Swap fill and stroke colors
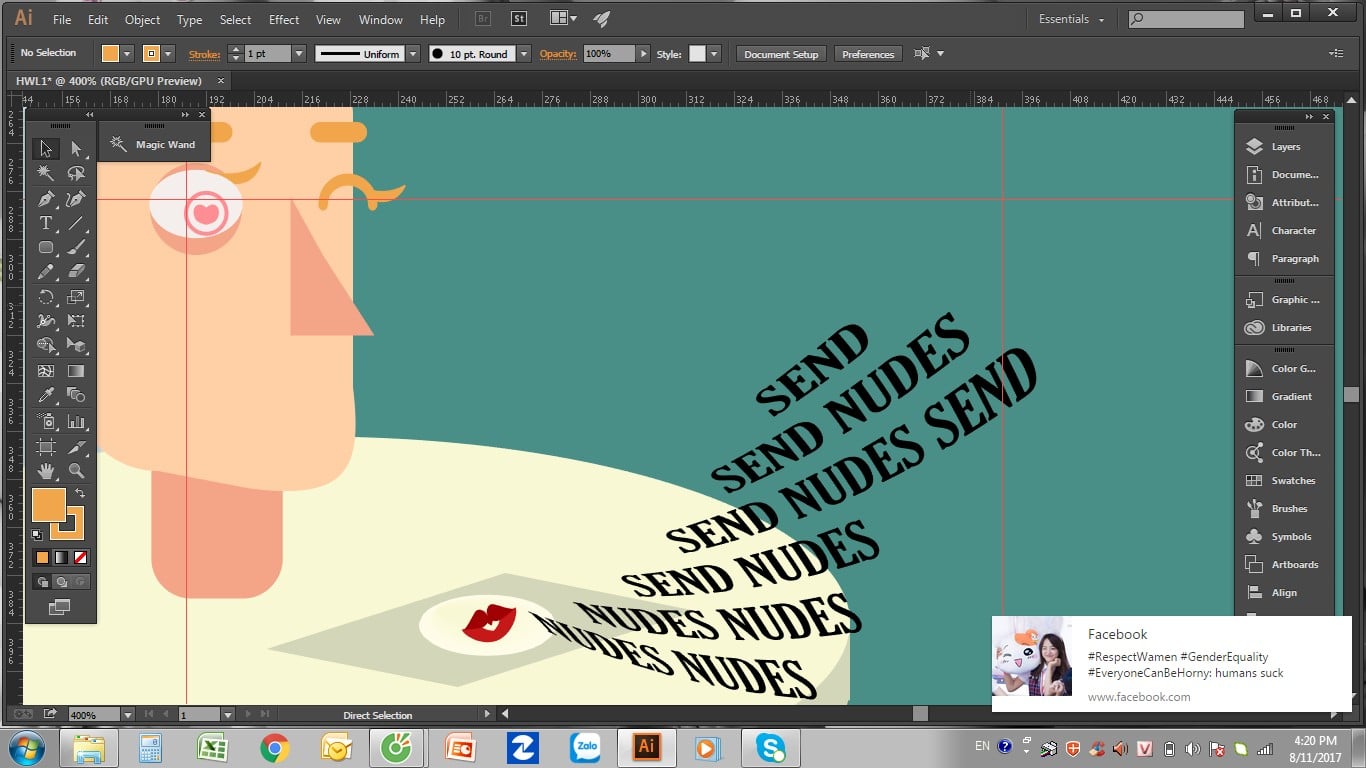The width and height of the screenshot is (1366, 768). pyautogui.click(x=80, y=493)
